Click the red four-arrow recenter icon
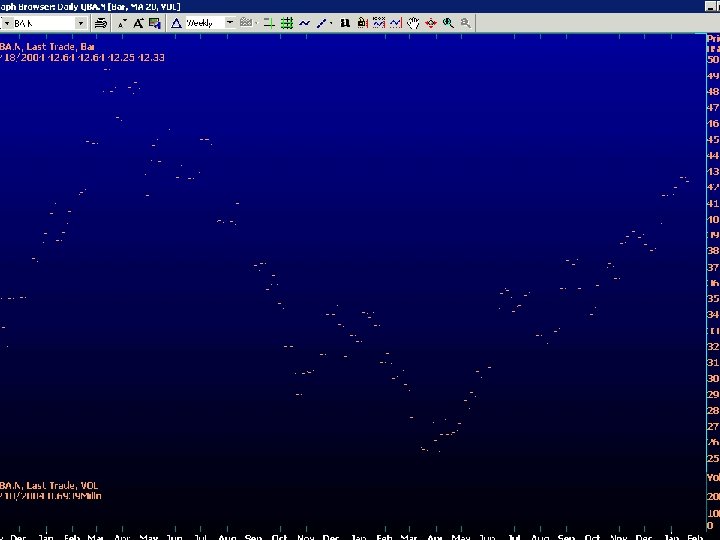720x540 pixels. [x=431, y=23]
